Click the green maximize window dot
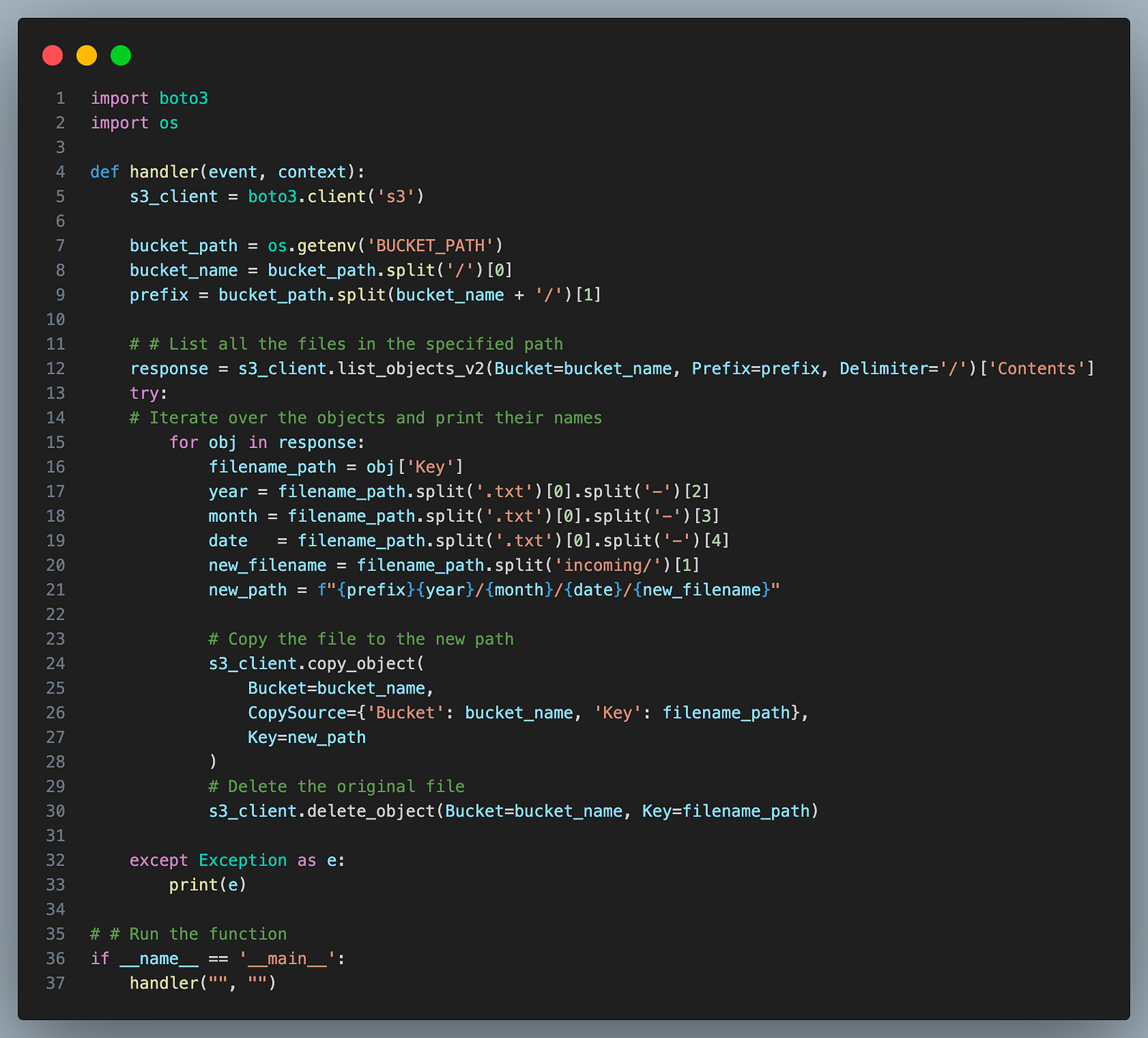The height and width of the screenshot is (1038, 1148). (121, 55)
